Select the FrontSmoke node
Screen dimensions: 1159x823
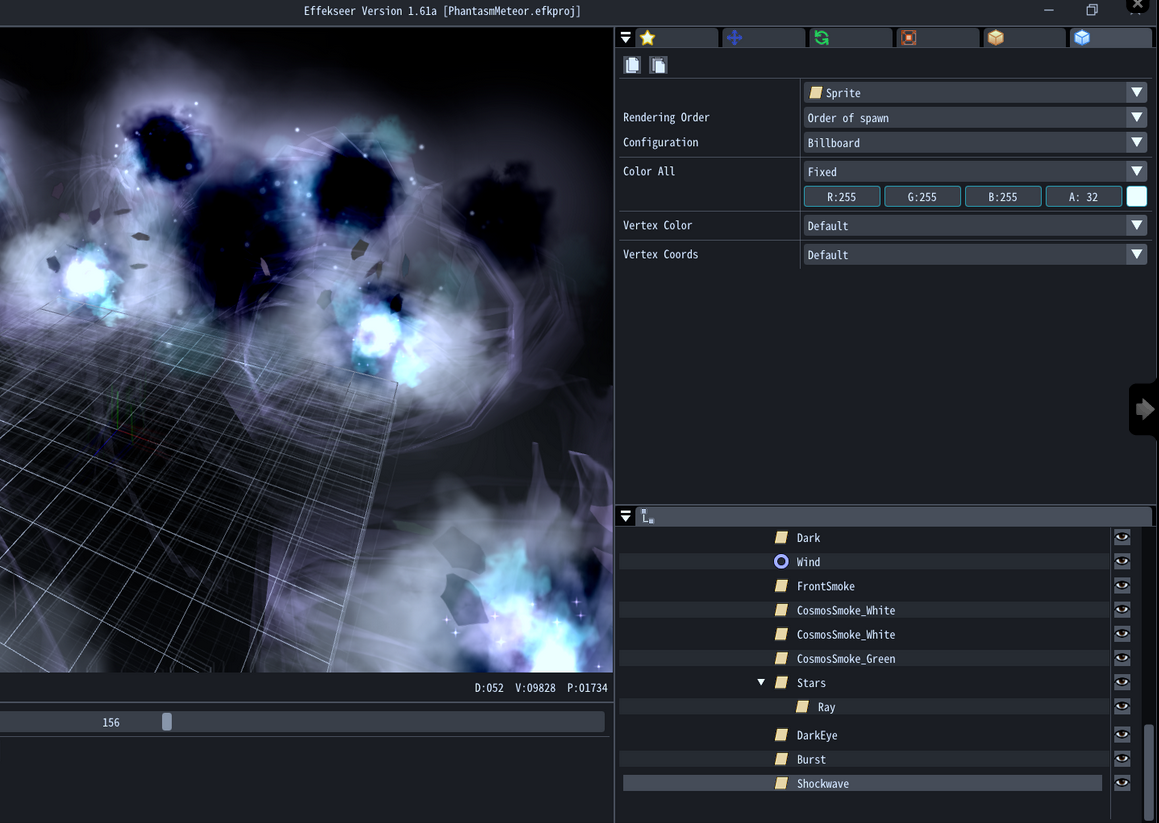coord(825,586)
